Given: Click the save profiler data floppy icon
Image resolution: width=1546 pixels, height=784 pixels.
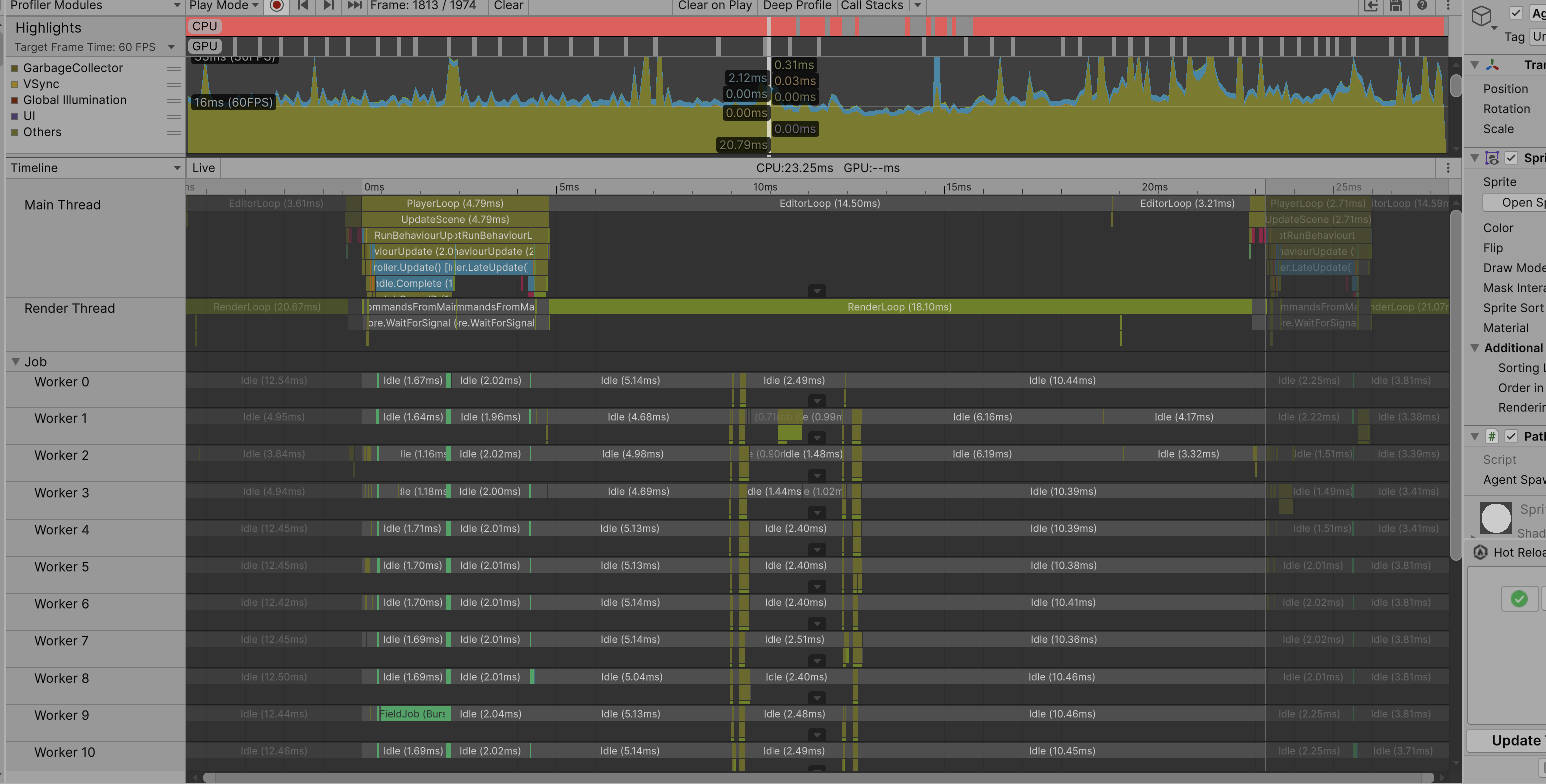Looking at the screenshot, I should [1396, 6].
